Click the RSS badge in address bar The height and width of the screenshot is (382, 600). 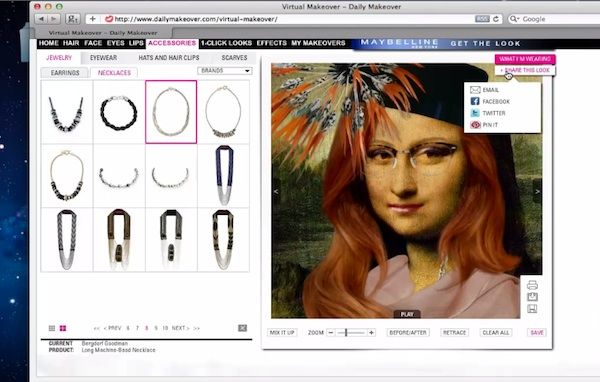pos(482,19)
